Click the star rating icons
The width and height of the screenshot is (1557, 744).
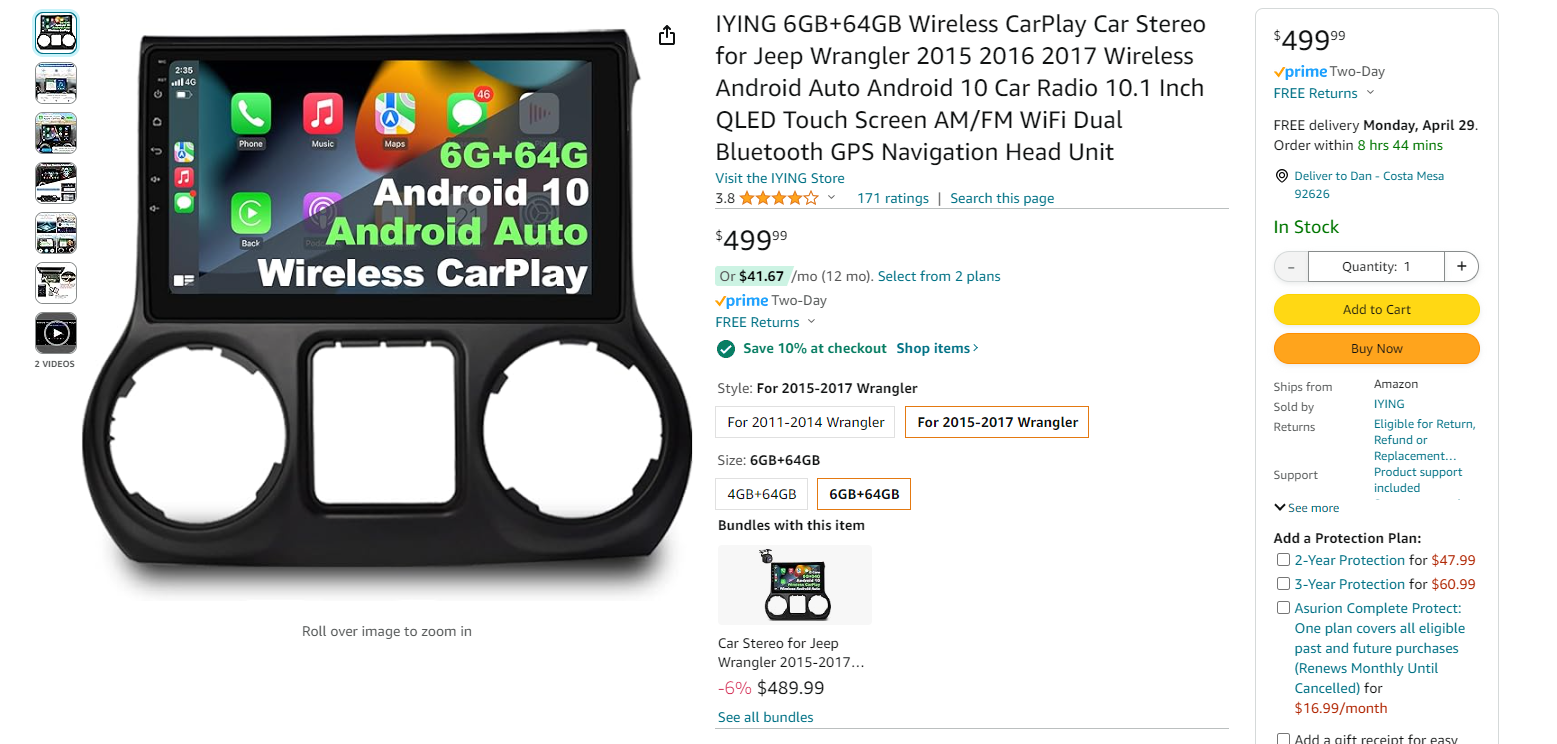778,198
